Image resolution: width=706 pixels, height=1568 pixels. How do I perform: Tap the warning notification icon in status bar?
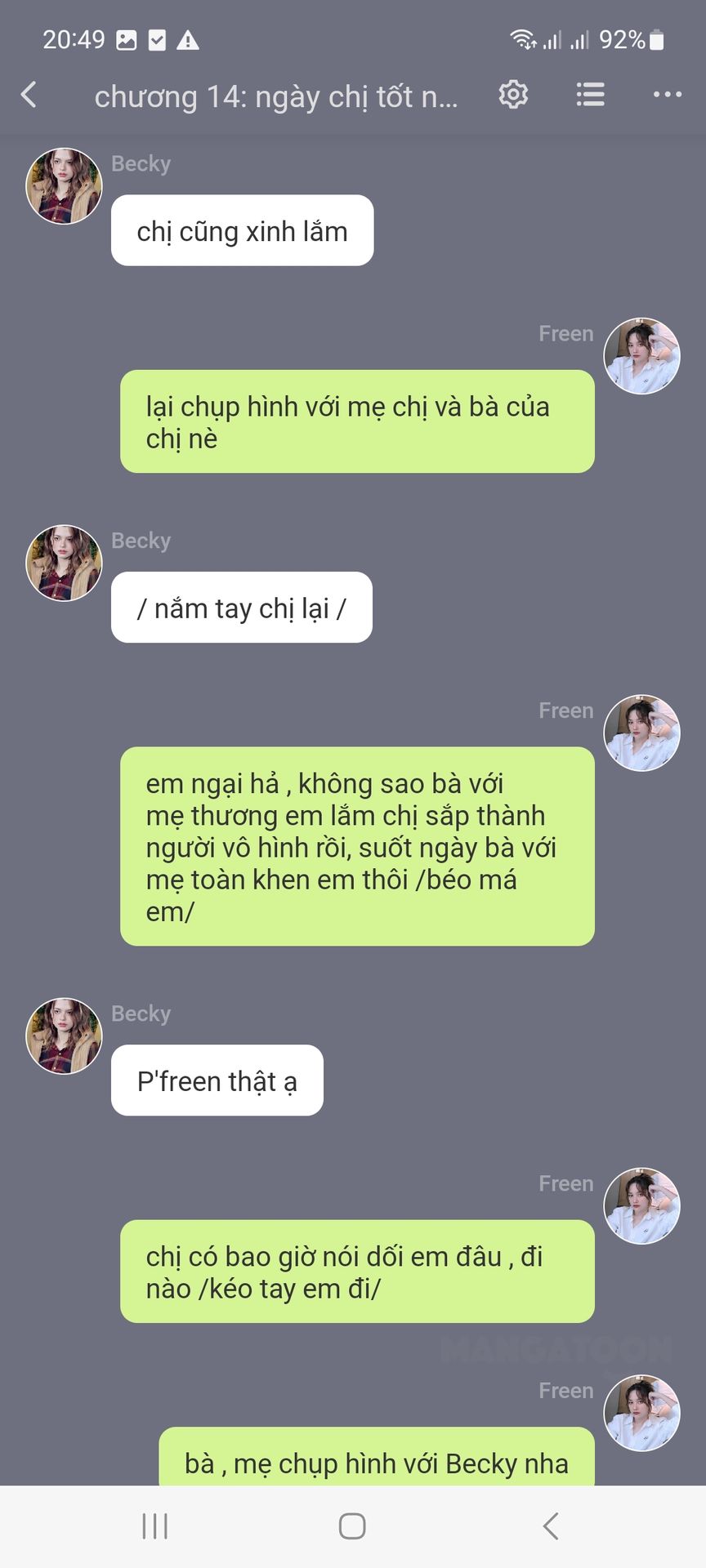pos(188,40)
